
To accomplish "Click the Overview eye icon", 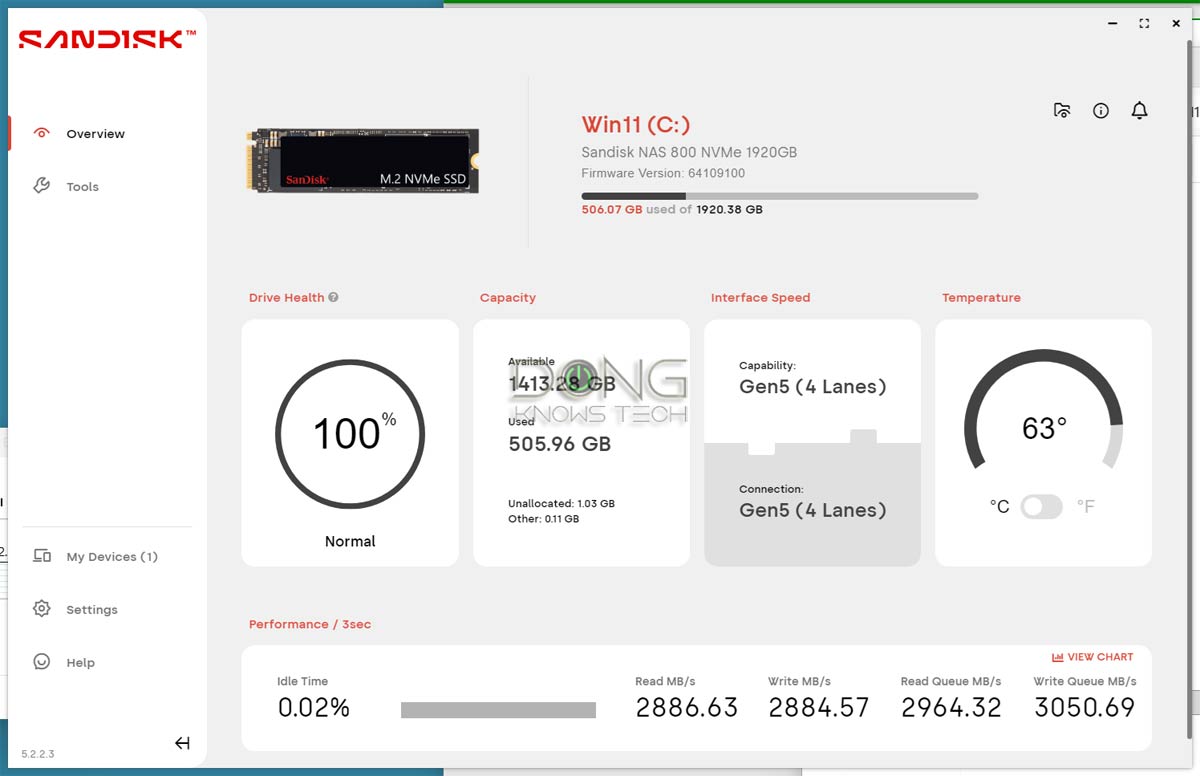I will [41, 133].
